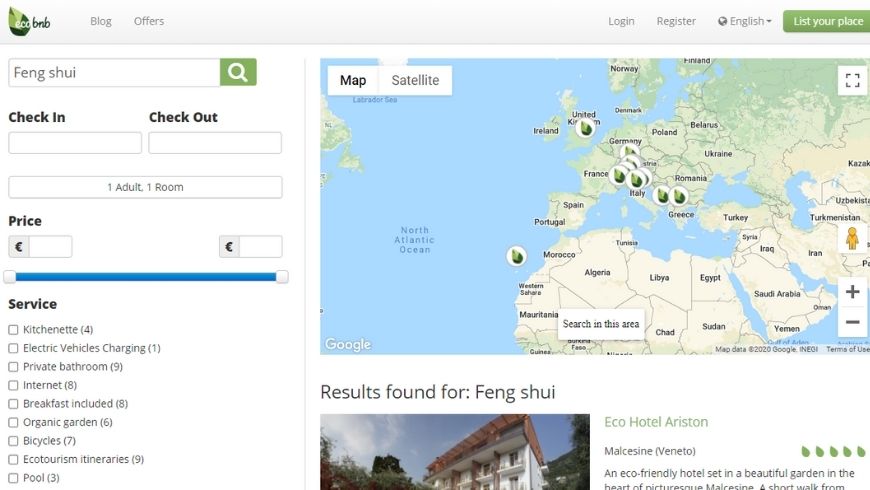Screen dimensions: 870x490
Task: Click the blue price range bar
Action: tap(145, 277)
